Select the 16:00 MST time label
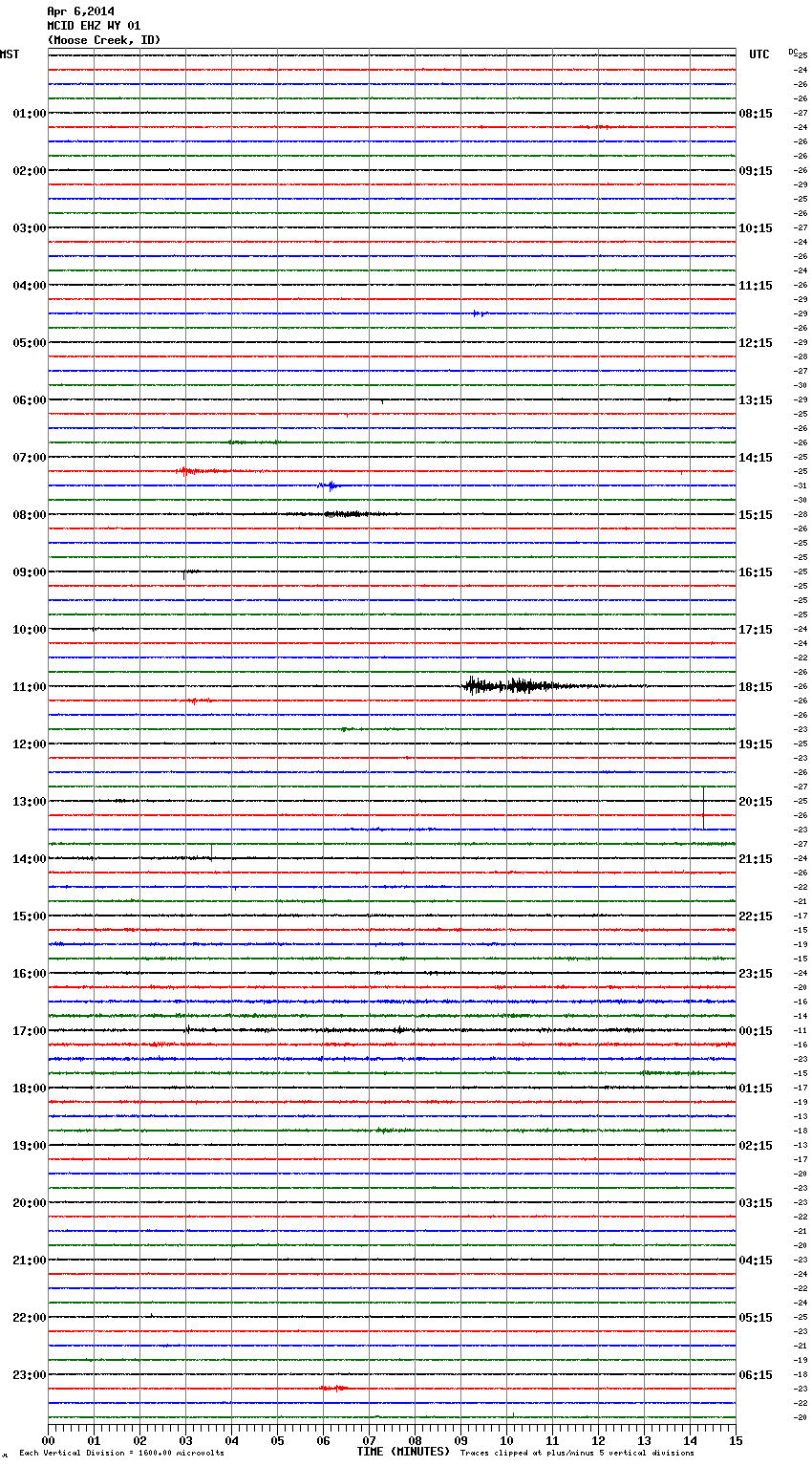The width and height of the screenshot is (812, 1466). pos(30,974)
